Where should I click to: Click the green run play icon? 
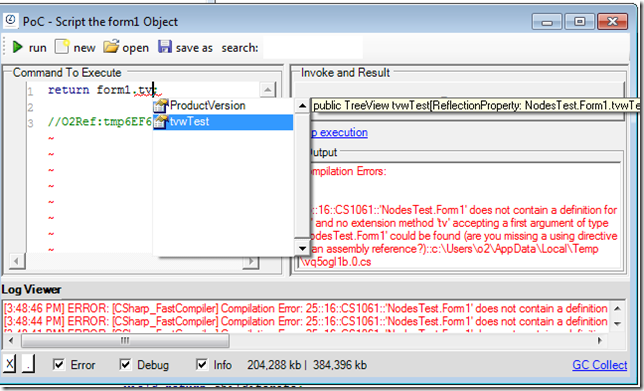(x=17, y=47)
